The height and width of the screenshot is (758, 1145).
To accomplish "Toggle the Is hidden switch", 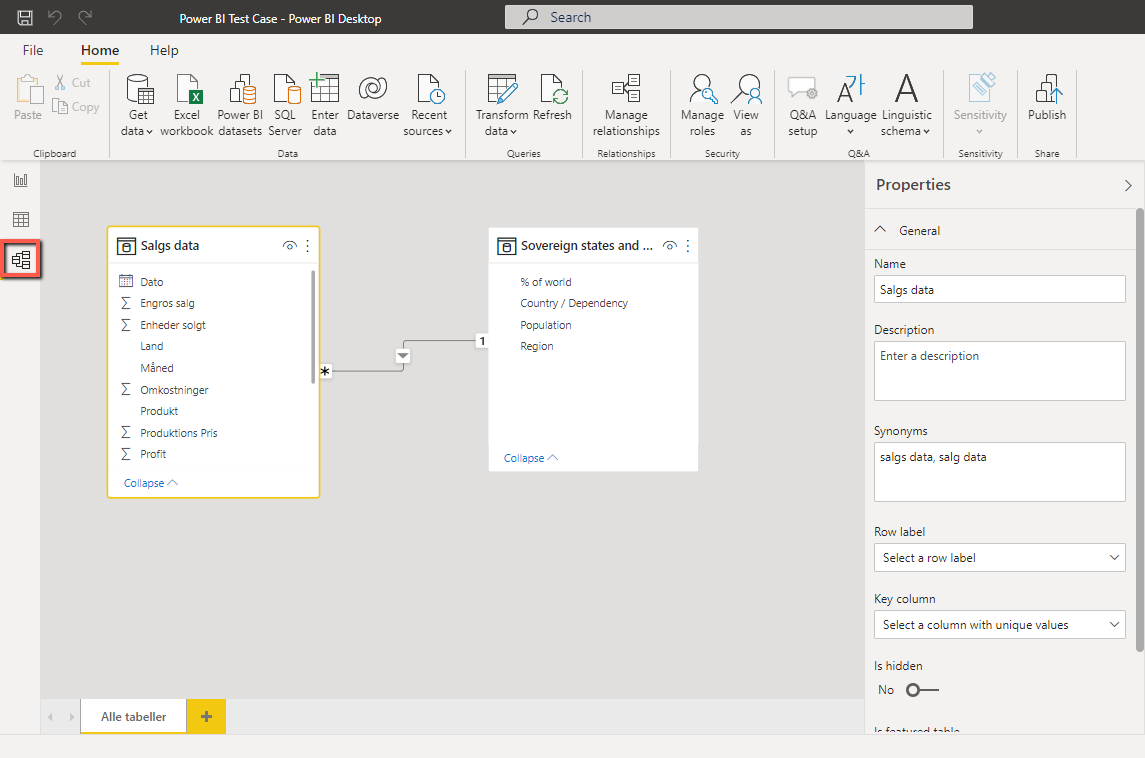I will coord(922,690).
